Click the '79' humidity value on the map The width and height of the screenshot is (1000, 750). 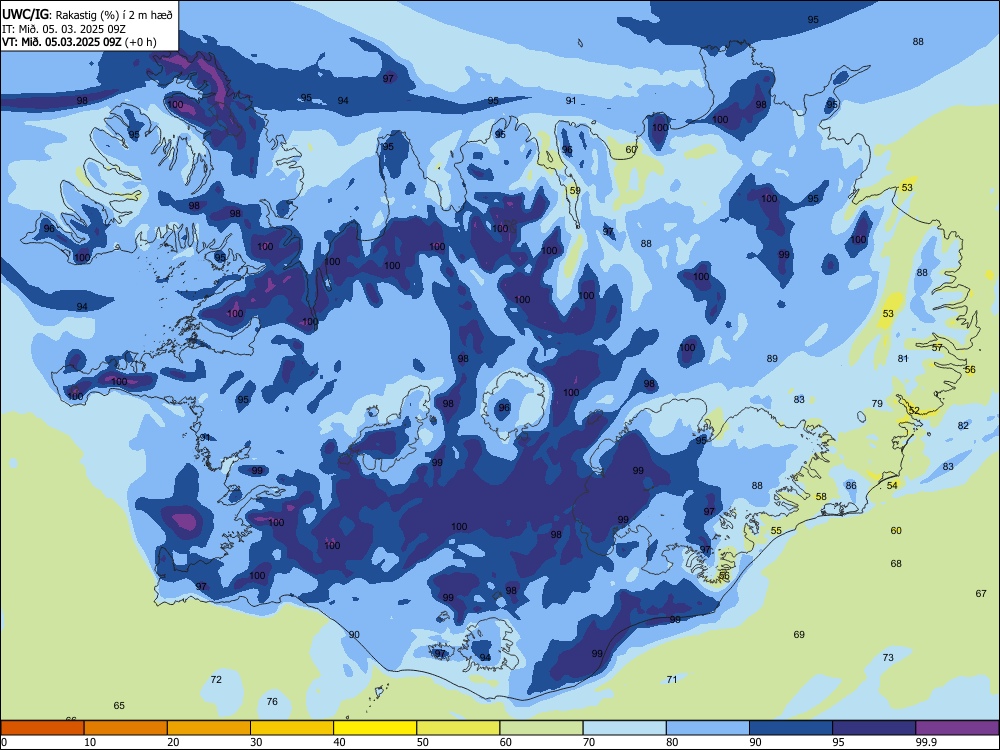click(877, 403)
